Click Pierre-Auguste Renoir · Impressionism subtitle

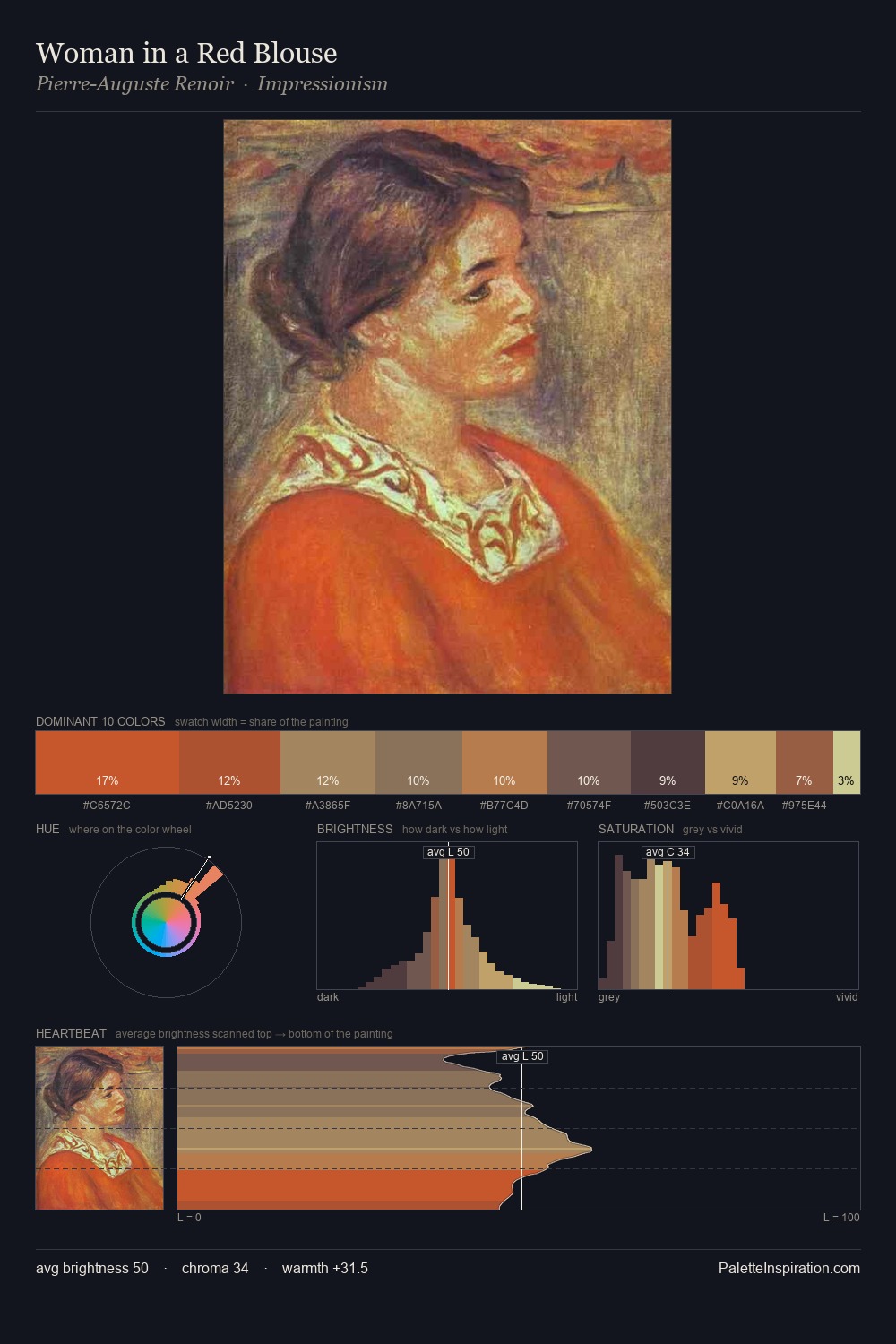click(211, 84)
